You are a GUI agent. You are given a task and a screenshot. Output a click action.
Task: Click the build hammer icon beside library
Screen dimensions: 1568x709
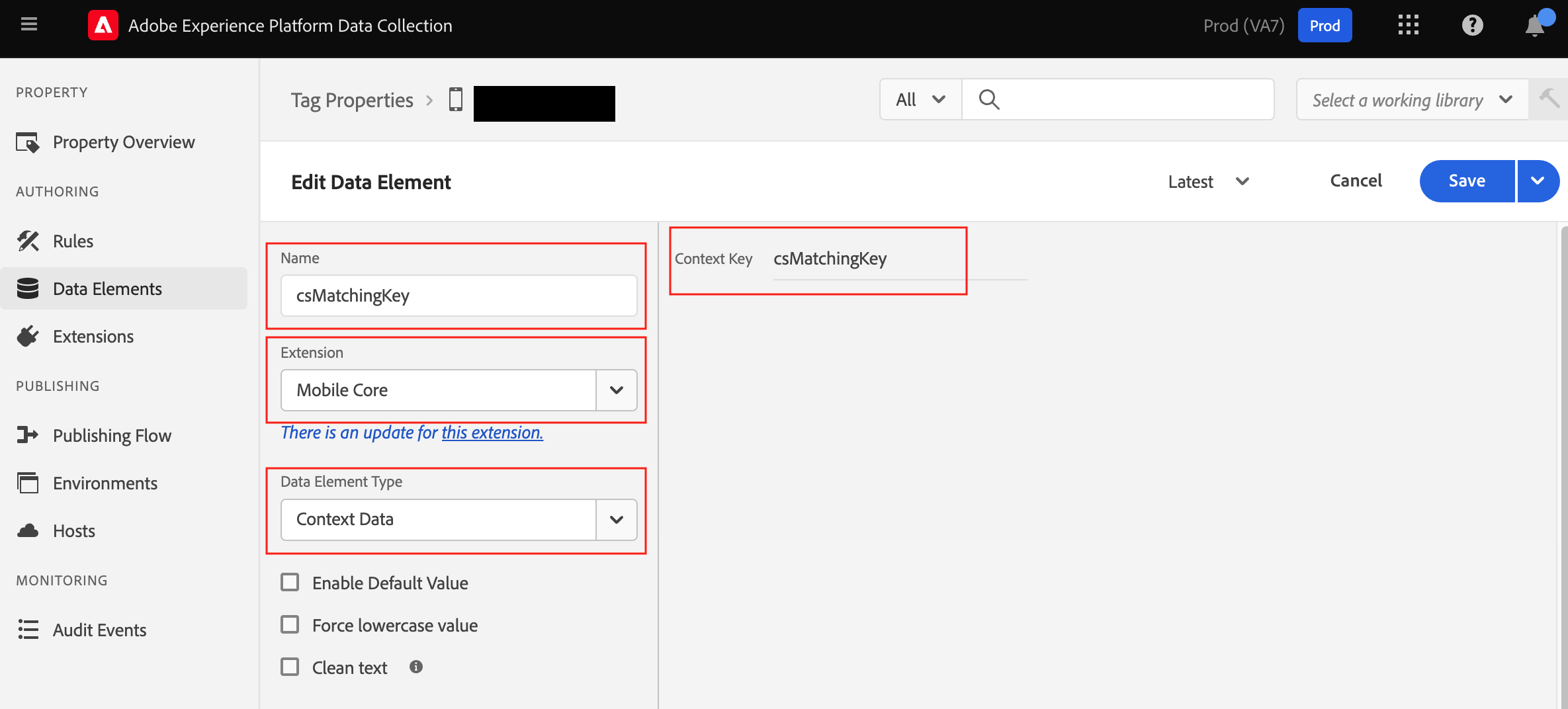pyautogui.click(x=1549, y=99)
